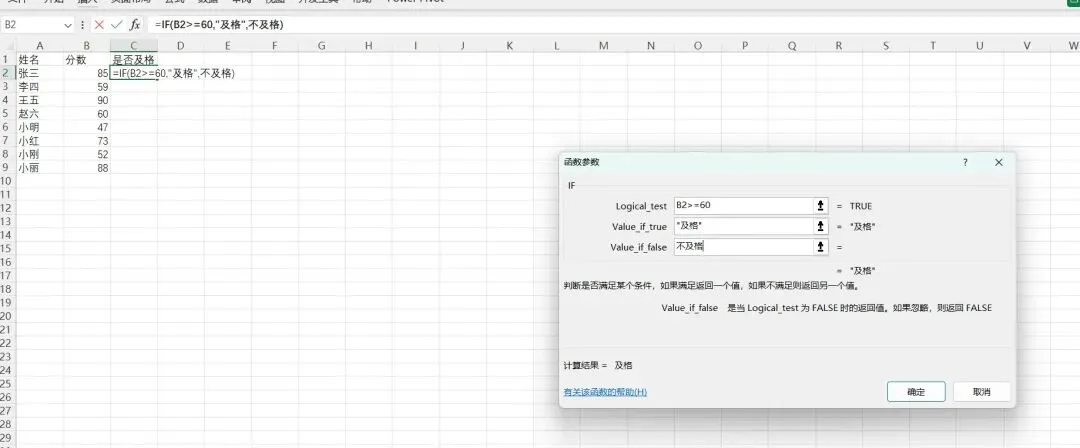Expand the Name Box dropdown arrow
Image resolution: width=1080 pixels, height=448 pixels.
point(68,25)
